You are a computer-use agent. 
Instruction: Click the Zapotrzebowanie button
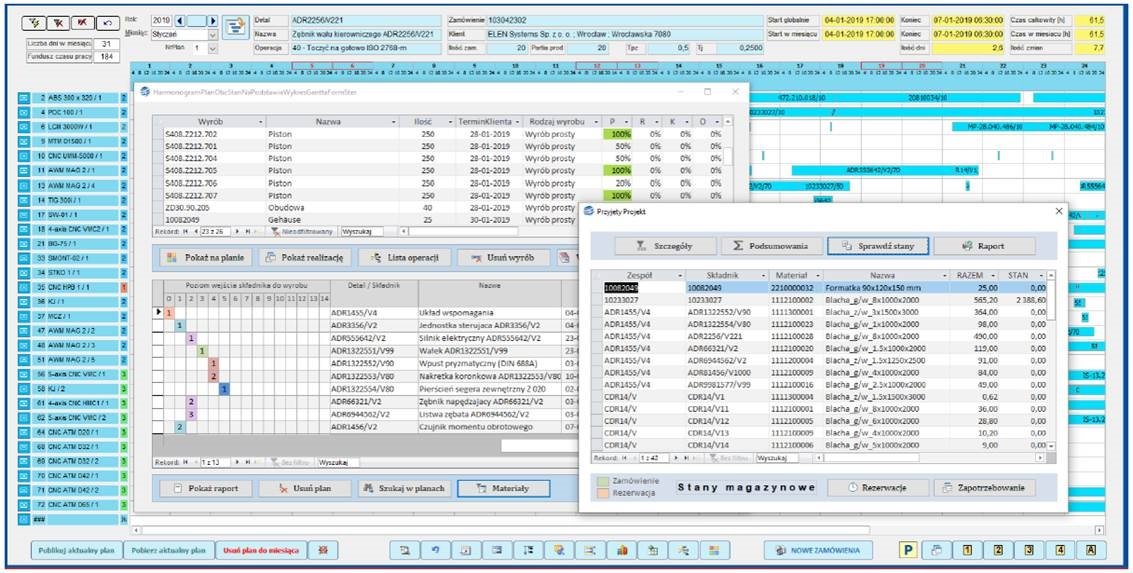coord(984,488)
